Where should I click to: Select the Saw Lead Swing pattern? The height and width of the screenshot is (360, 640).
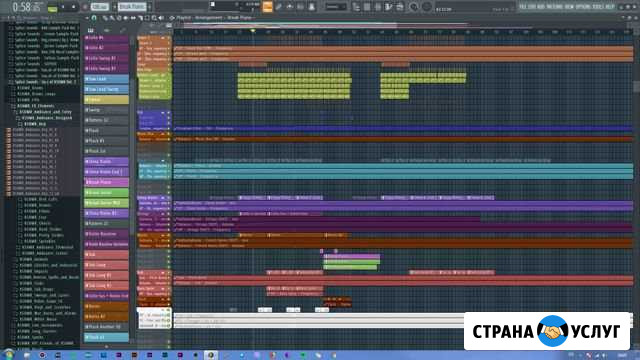point(107,89)
